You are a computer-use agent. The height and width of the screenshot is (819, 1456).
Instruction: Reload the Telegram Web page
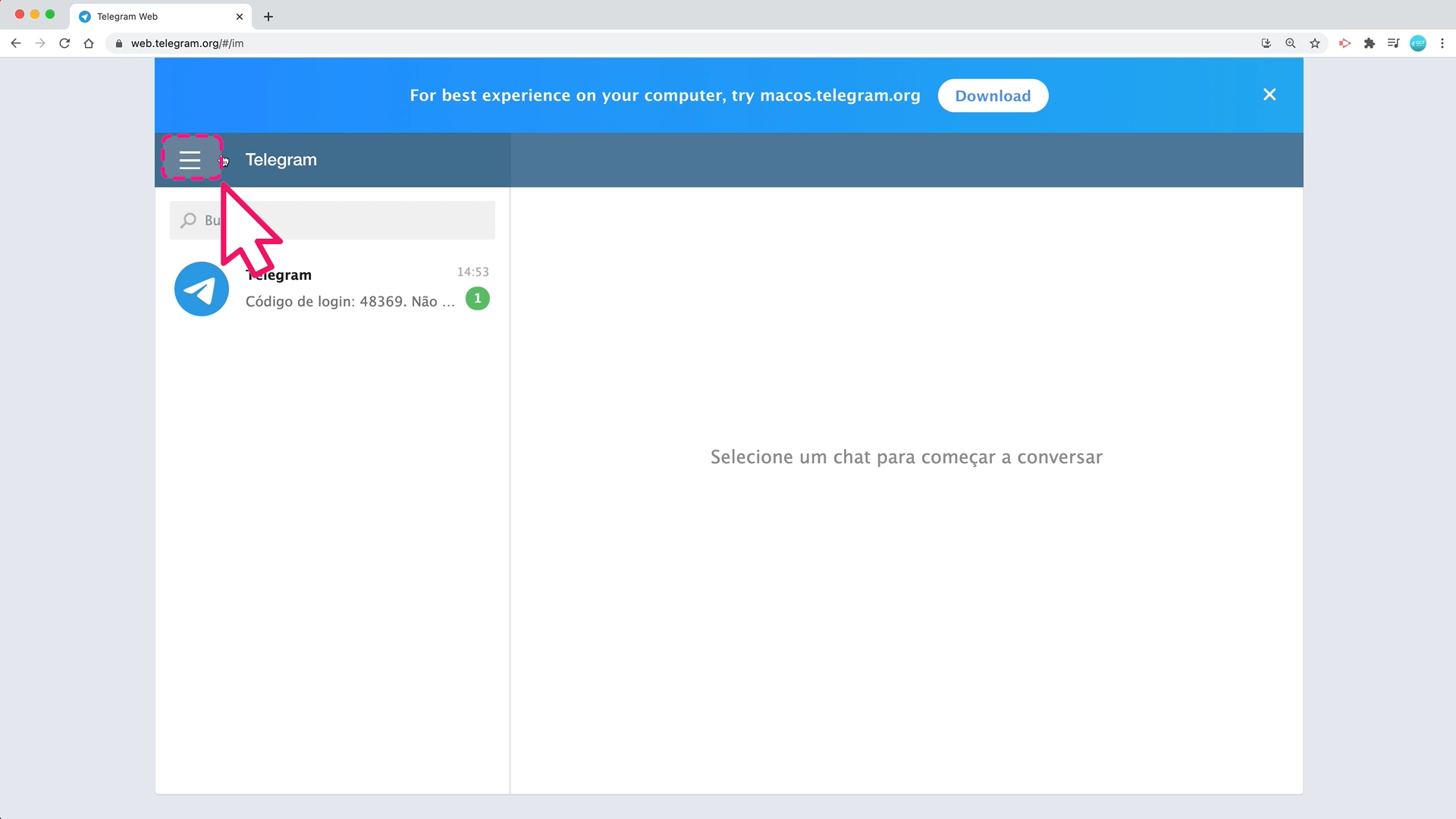pos(64,43)
